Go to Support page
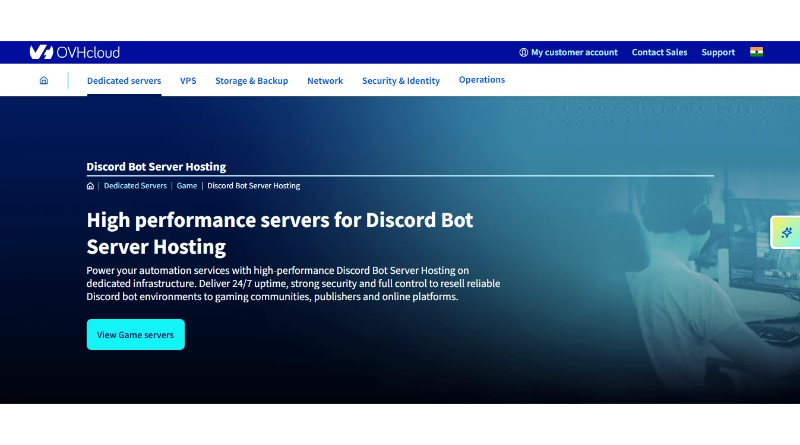Image resolution: width=800 pixels, height=445 pixels. point(718,52)
